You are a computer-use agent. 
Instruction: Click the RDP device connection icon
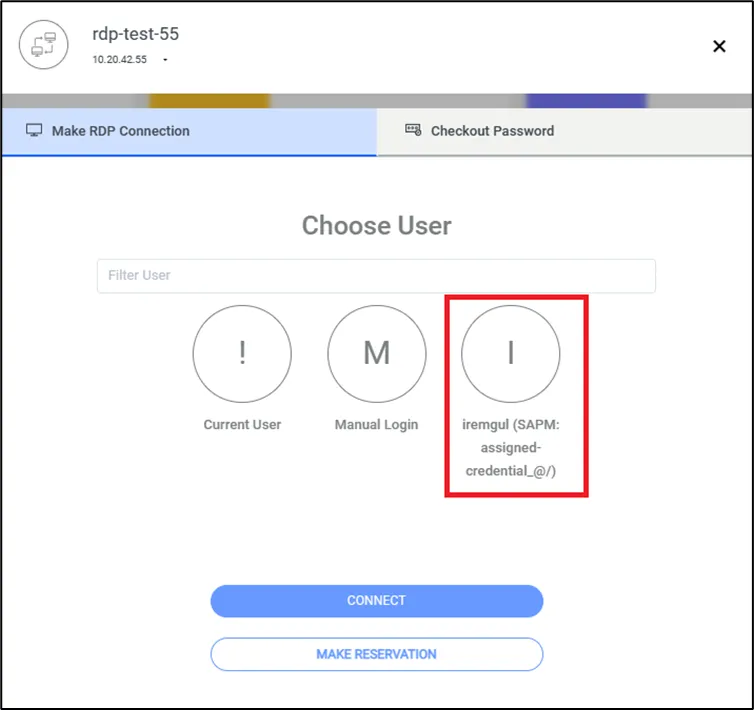(43, 45)
